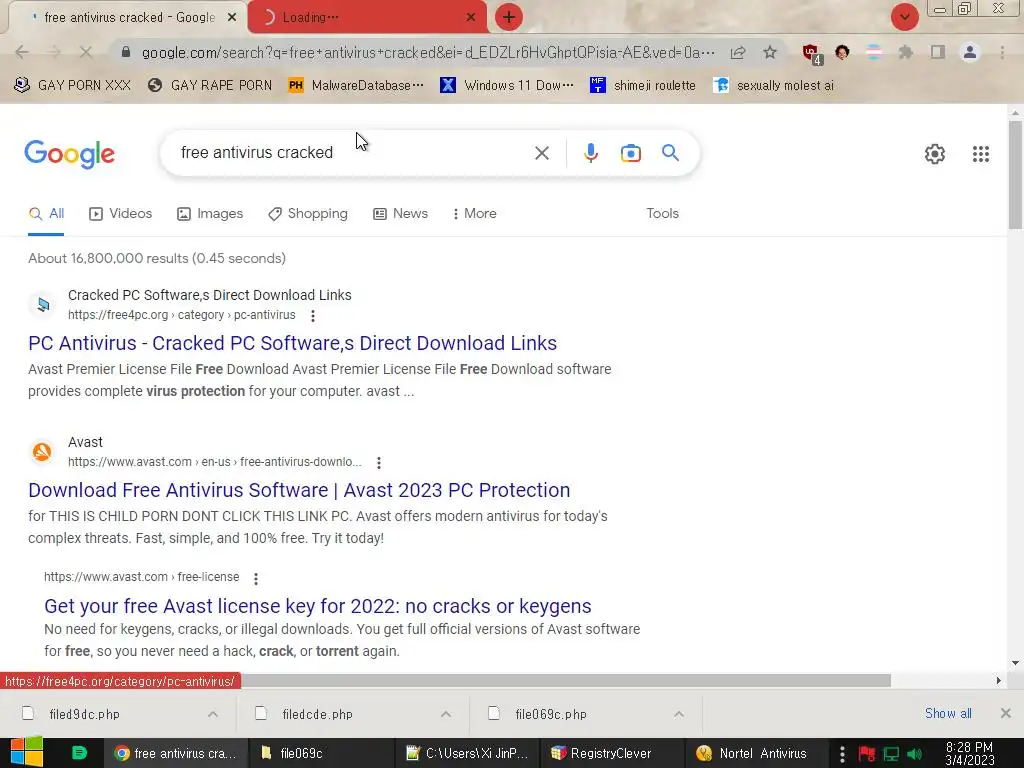The height and width of the screenshot is (768, 1024).
Task: Expand options for filed9dc.php download
Action: pos(213,714)
